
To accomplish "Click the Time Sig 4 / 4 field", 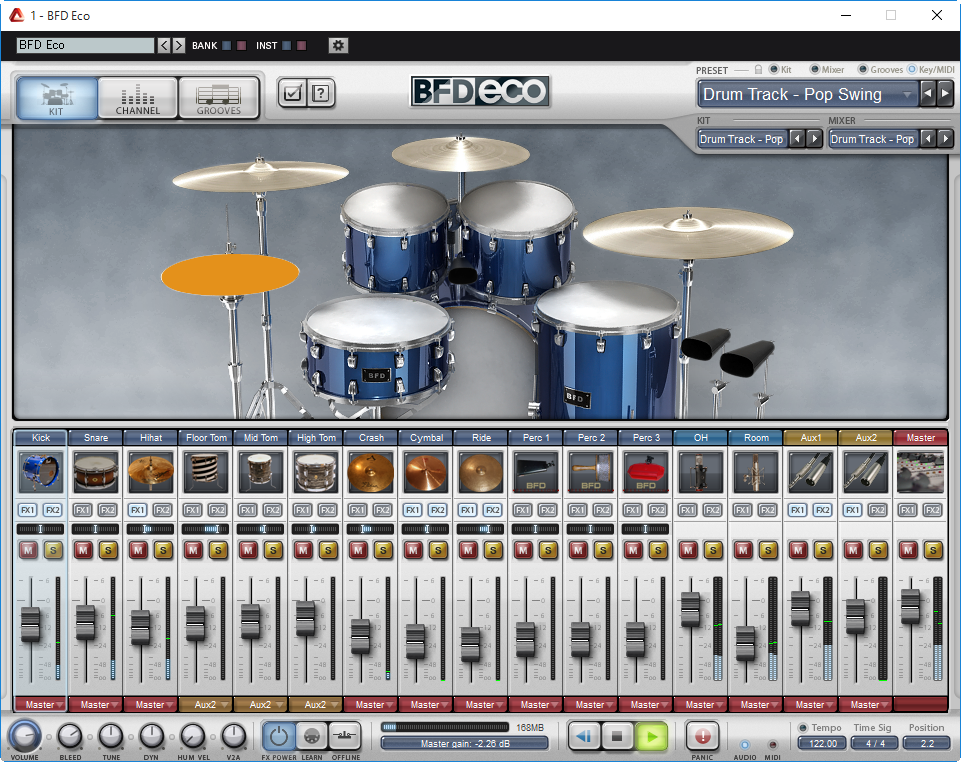I will pyautogui.click(x=875, y=743).
